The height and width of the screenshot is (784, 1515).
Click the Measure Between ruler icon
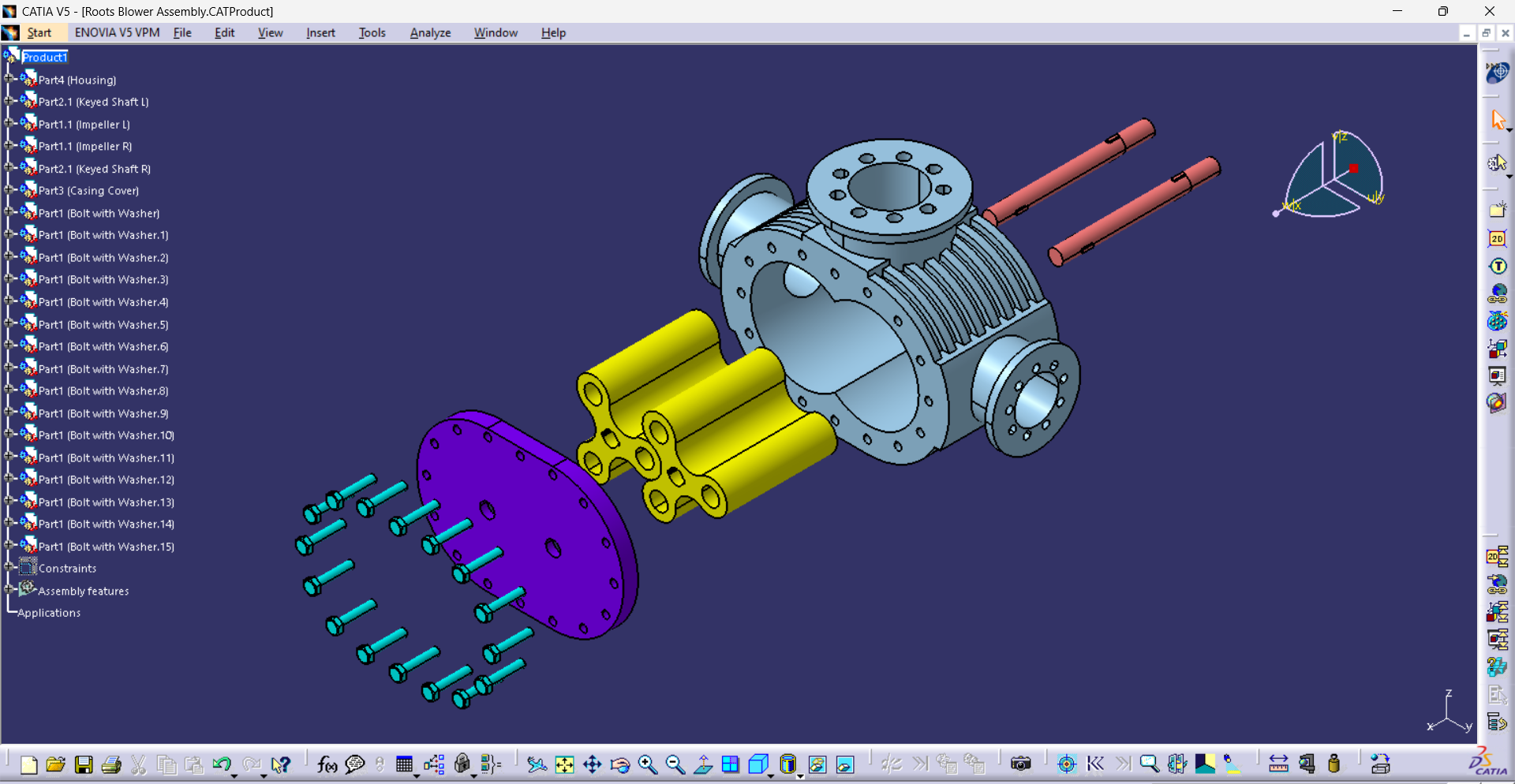tap(1278, 764)
